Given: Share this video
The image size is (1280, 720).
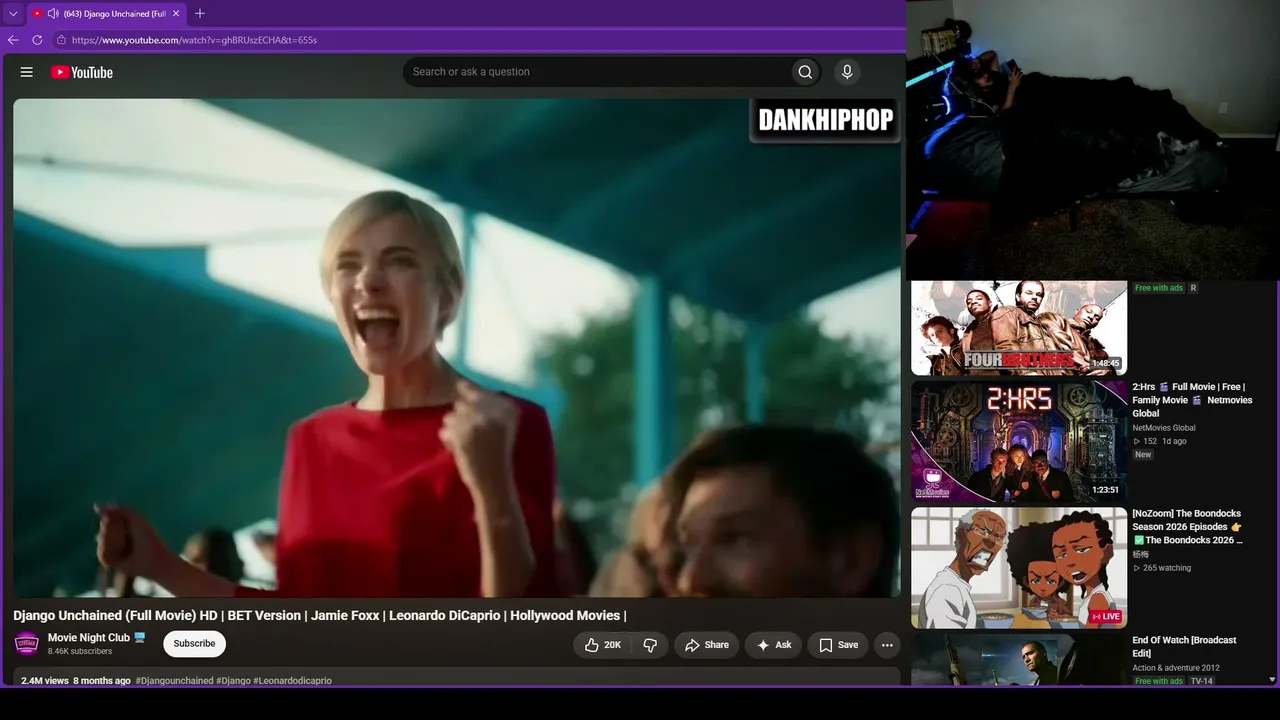Looking at the screenshot, I should click(706, 645).
